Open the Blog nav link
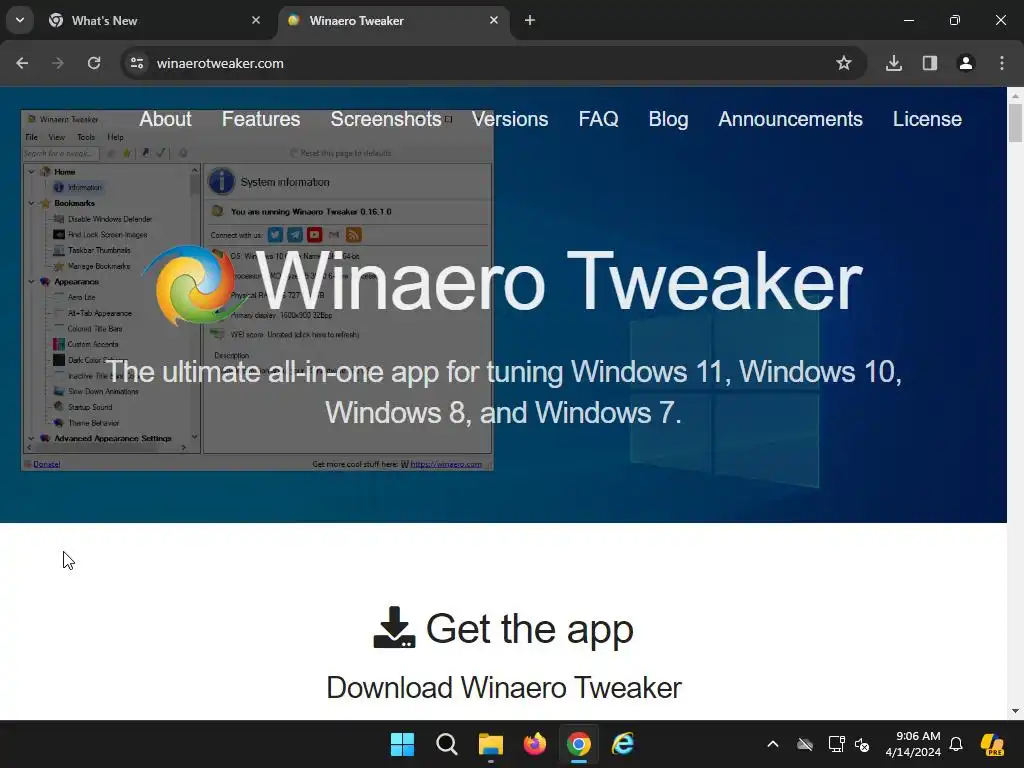The width and height of the screenshot is (1024, 768). point(668,119)
